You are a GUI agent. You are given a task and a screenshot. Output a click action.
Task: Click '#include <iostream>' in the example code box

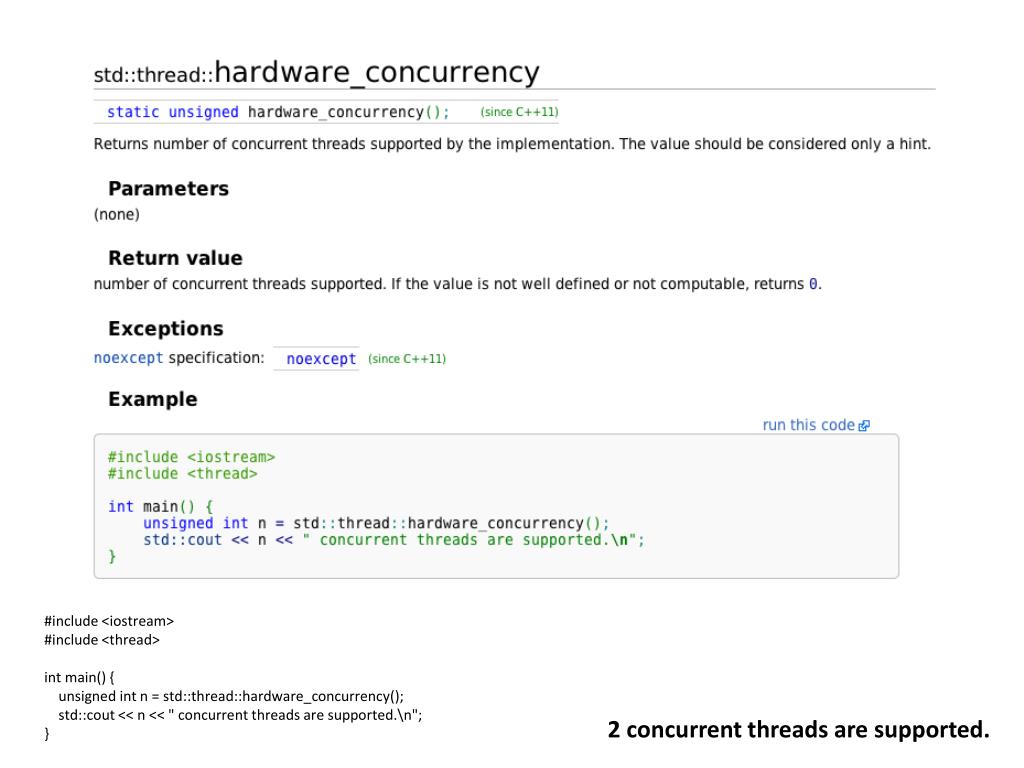[191, 457]
